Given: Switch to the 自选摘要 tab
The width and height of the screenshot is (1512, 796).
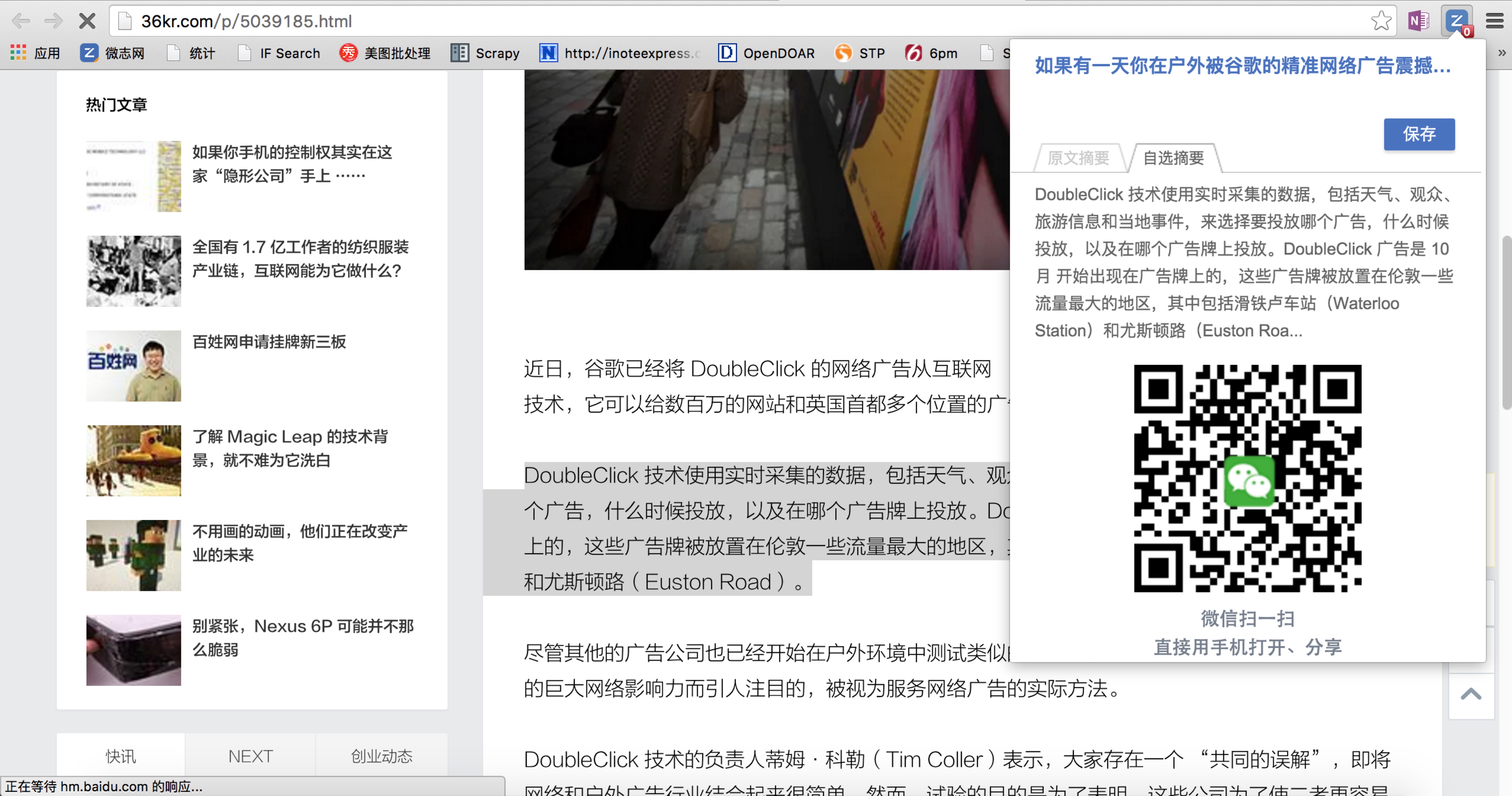Looking at the screenshot, I should coord(1174,158).
